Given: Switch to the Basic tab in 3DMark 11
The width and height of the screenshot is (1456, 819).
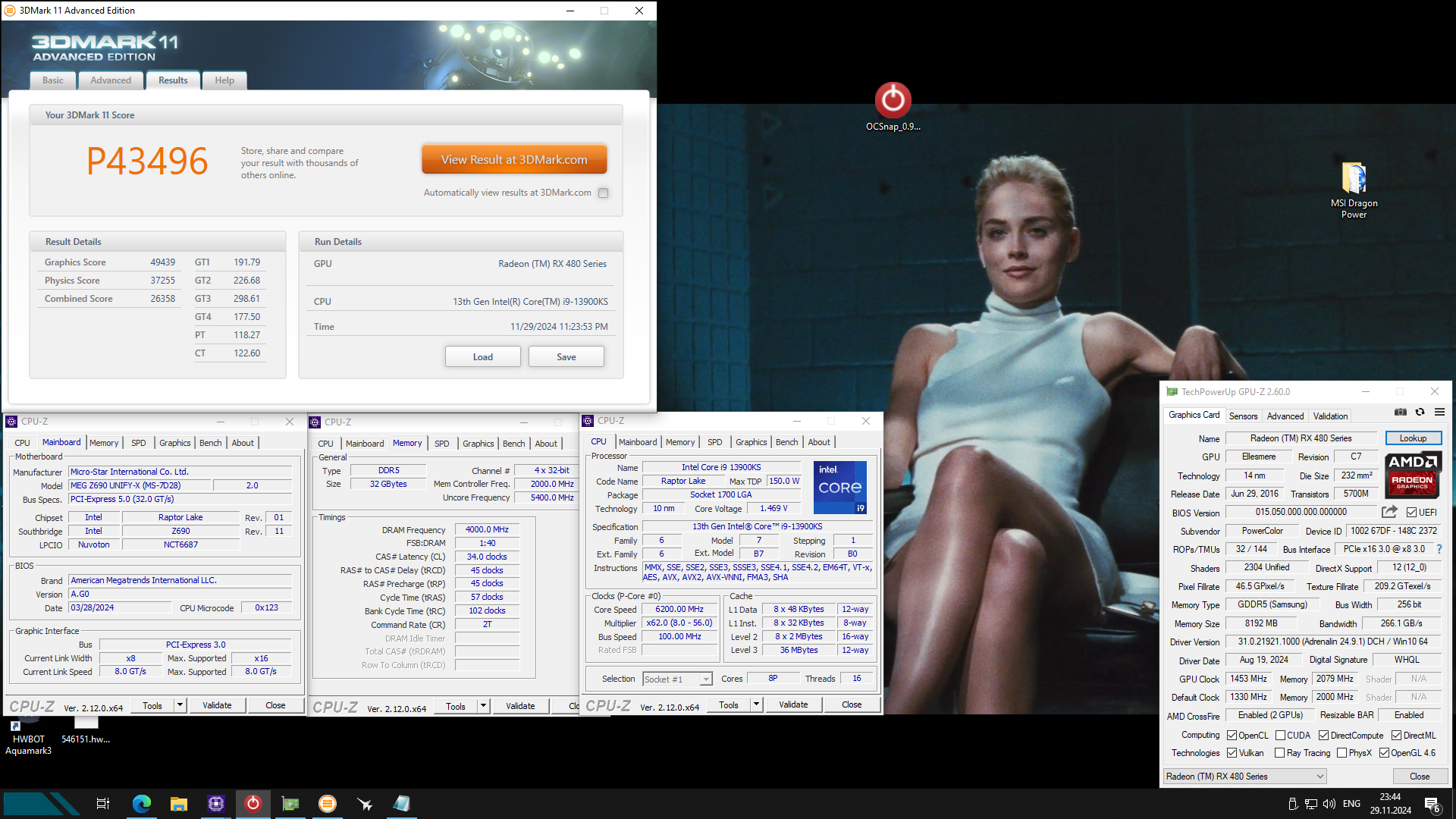Looking at the screenshot, I should [x=53, y=80].
